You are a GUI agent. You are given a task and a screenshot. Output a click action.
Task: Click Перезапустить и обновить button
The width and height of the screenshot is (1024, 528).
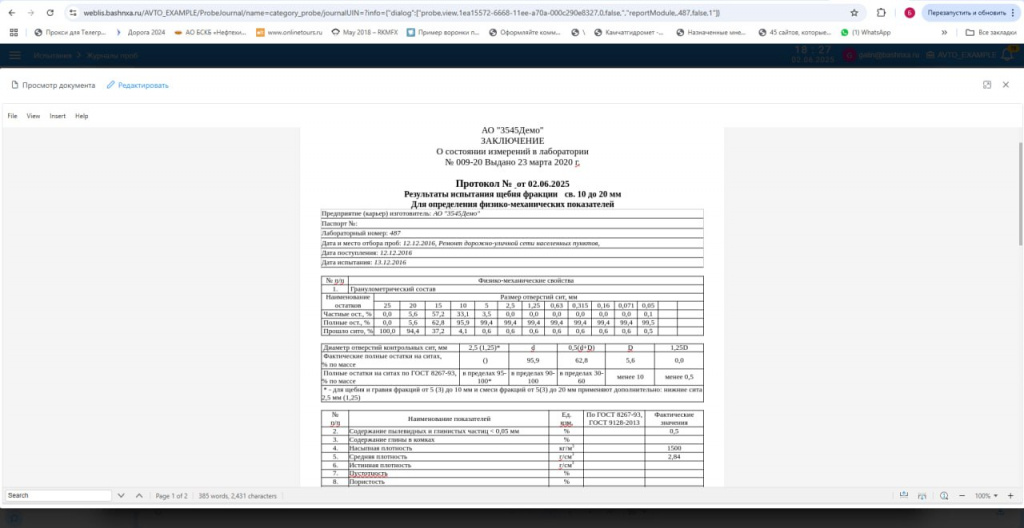(x=966, y=12)
